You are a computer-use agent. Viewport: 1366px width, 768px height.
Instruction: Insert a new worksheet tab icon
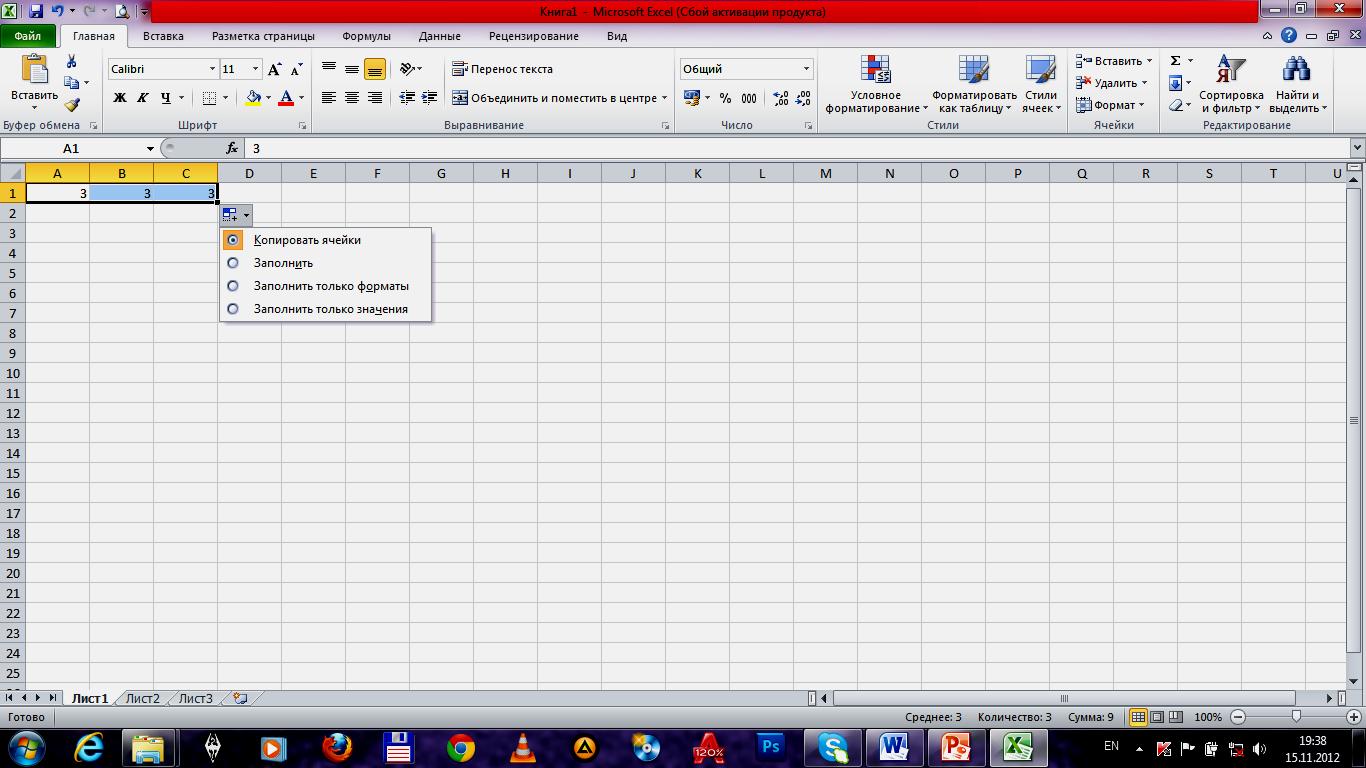click(x=240, y=698)
